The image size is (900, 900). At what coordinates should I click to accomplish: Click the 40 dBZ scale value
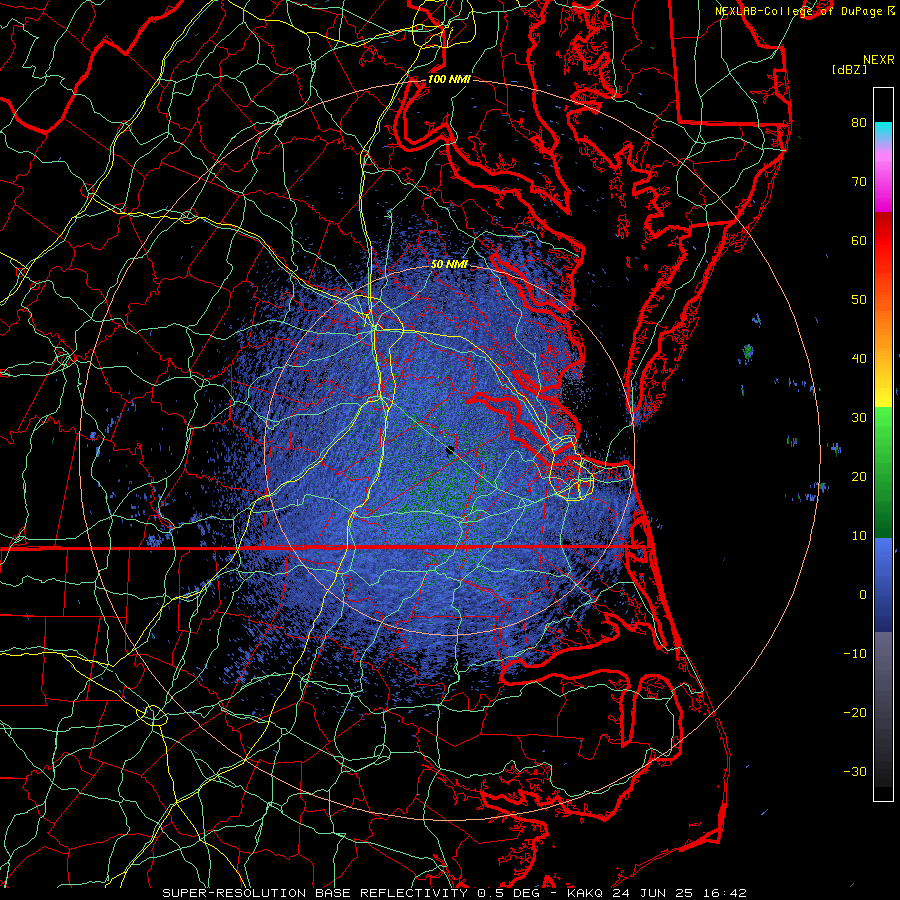click(859, 359)
